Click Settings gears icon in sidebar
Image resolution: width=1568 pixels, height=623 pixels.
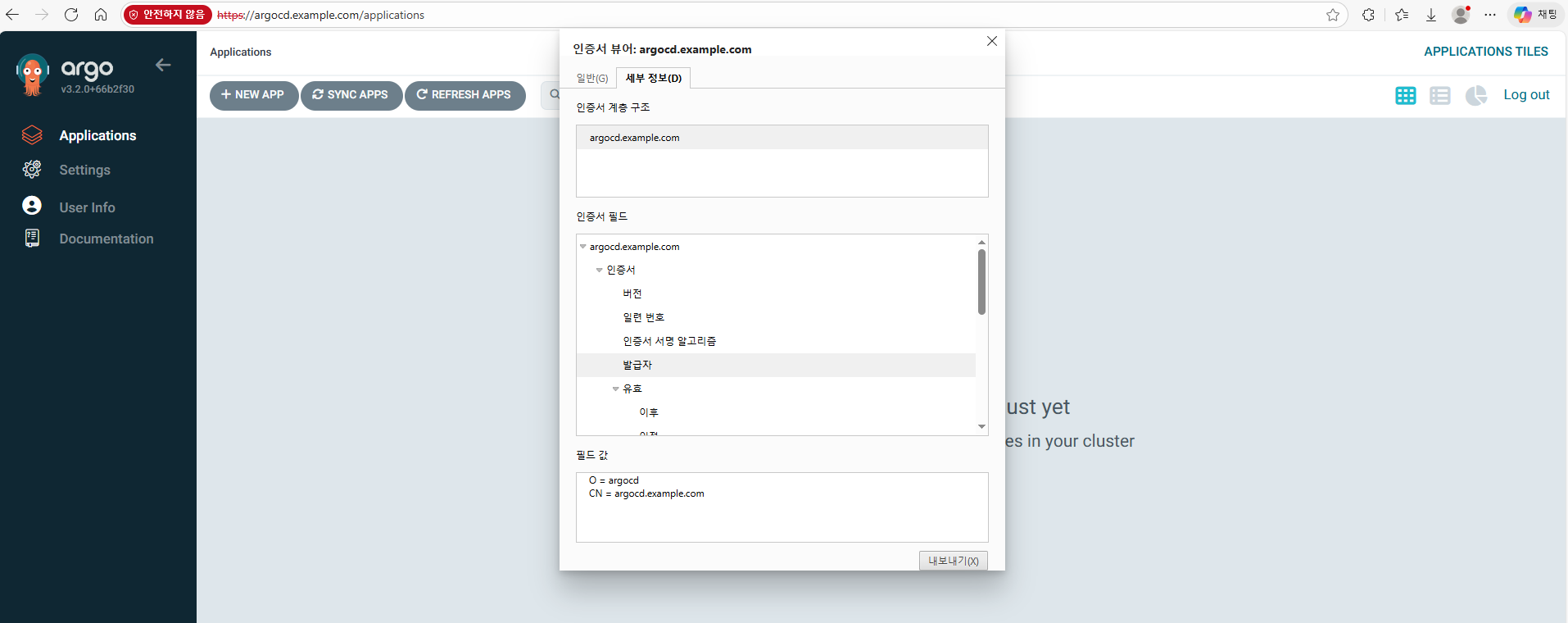pyautogui.click(x=32, y=169)
